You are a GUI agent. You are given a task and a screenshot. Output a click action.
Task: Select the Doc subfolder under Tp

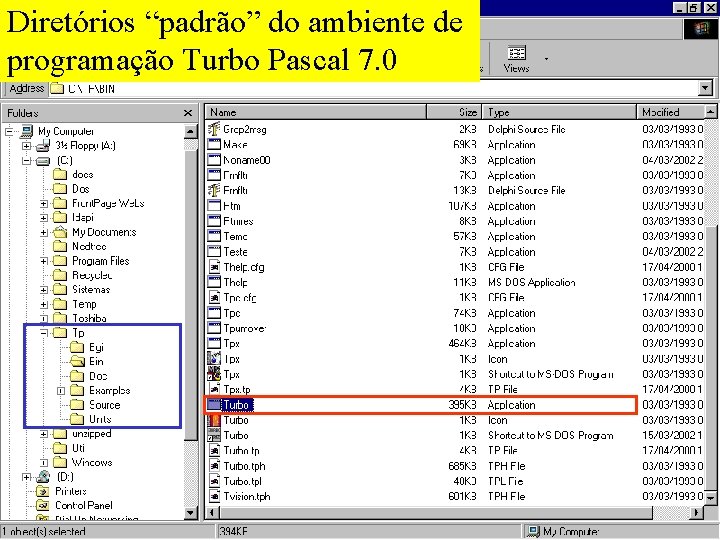point(98,376)
